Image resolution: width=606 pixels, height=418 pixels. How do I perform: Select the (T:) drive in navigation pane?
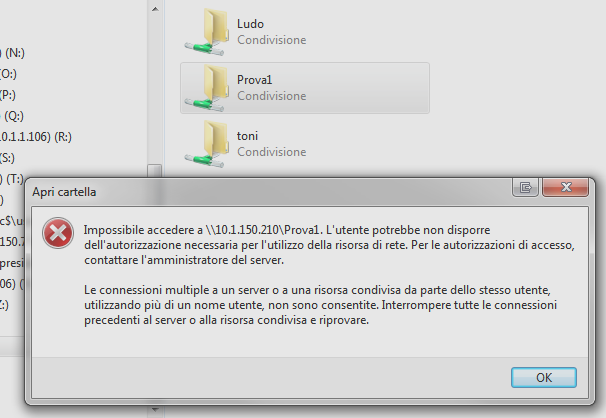pos(12,179)
